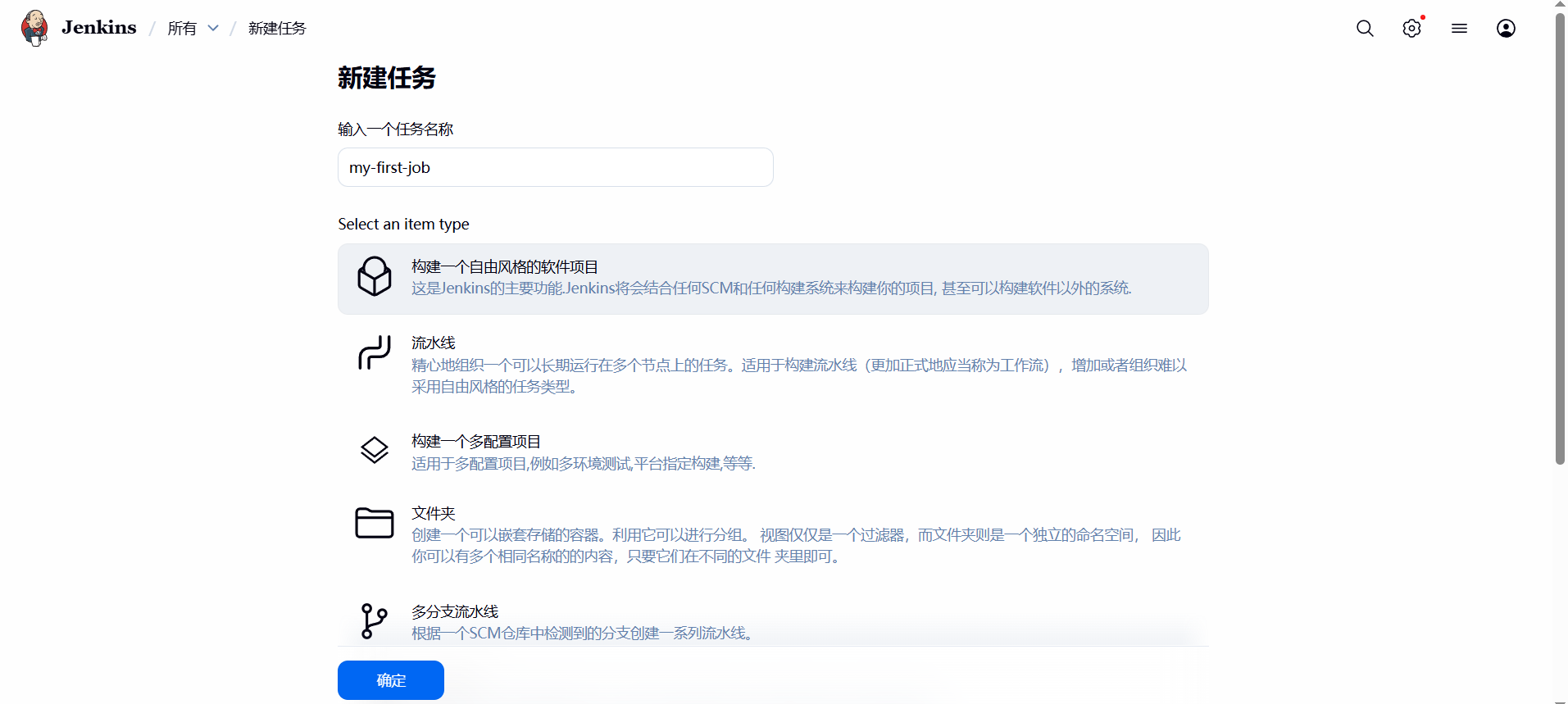Open the search magnifier icon
Viewport: 1568px width, 704px height.
1365,29
